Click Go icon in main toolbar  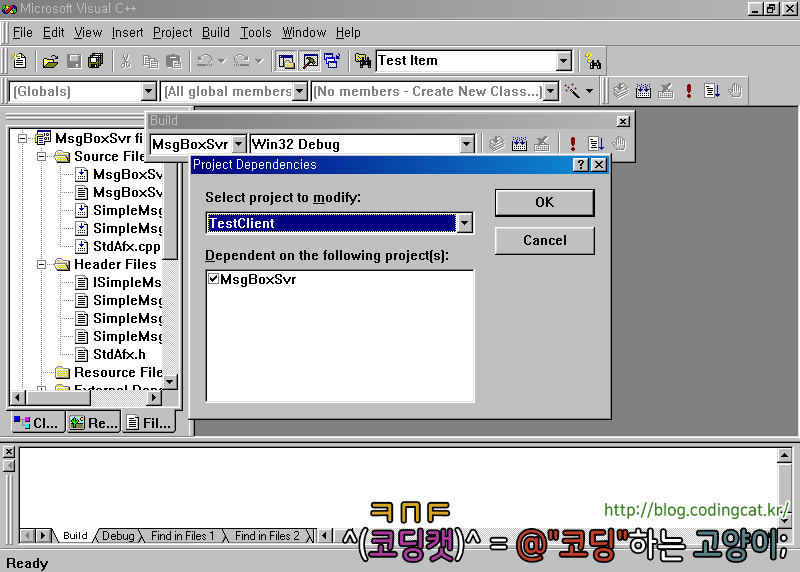tap(712, 91)
